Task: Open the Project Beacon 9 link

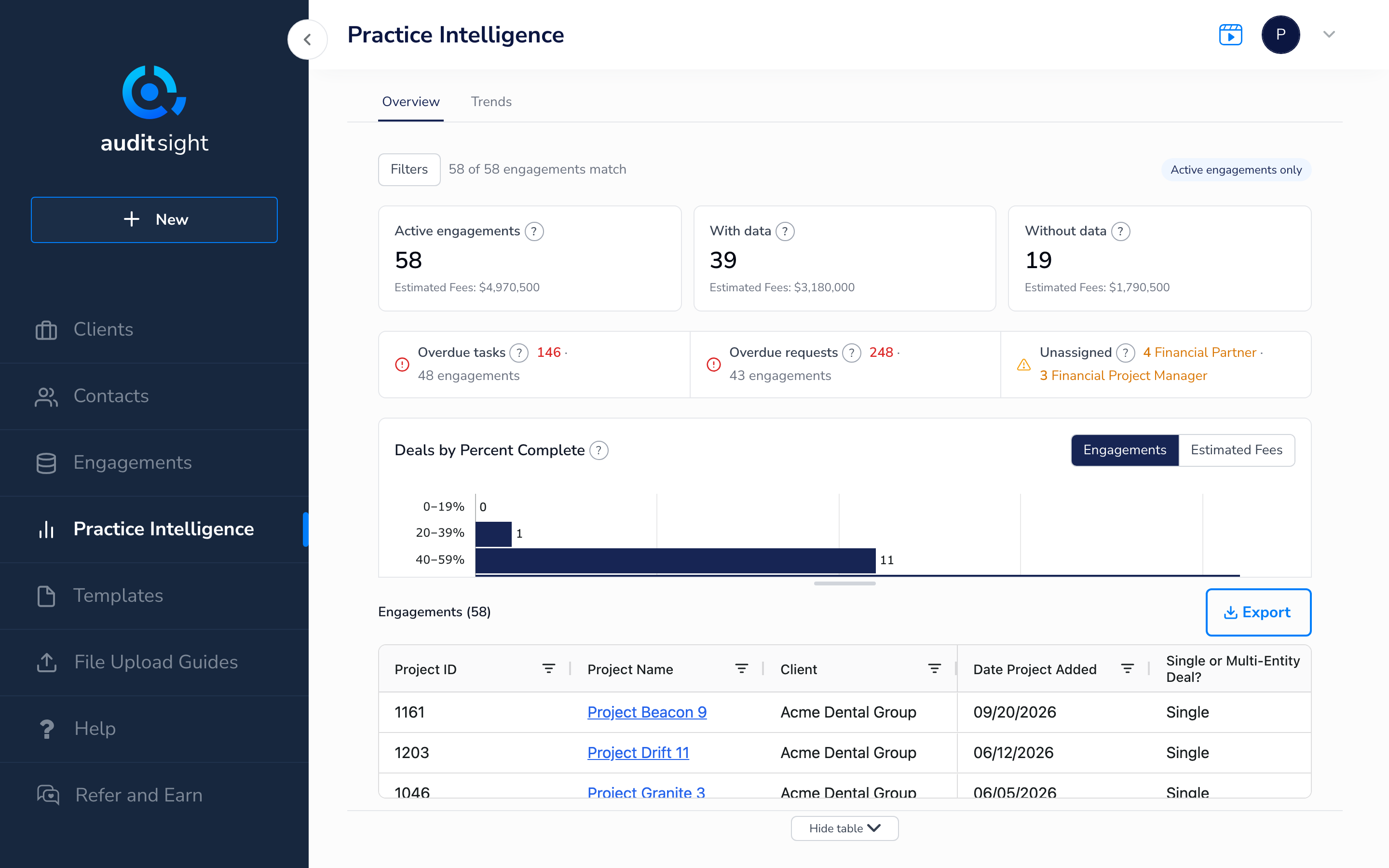Action: (647, 712)
